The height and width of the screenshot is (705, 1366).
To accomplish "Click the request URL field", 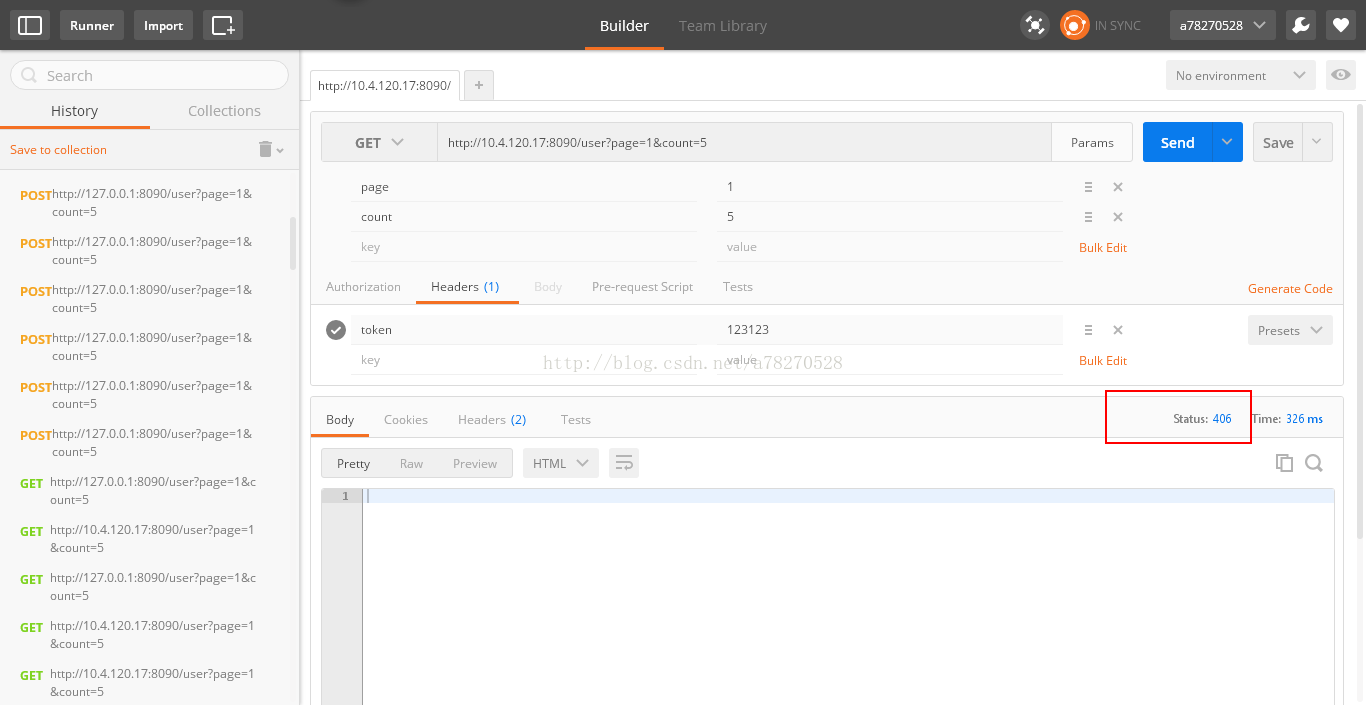I will click(x=744, y=143).
